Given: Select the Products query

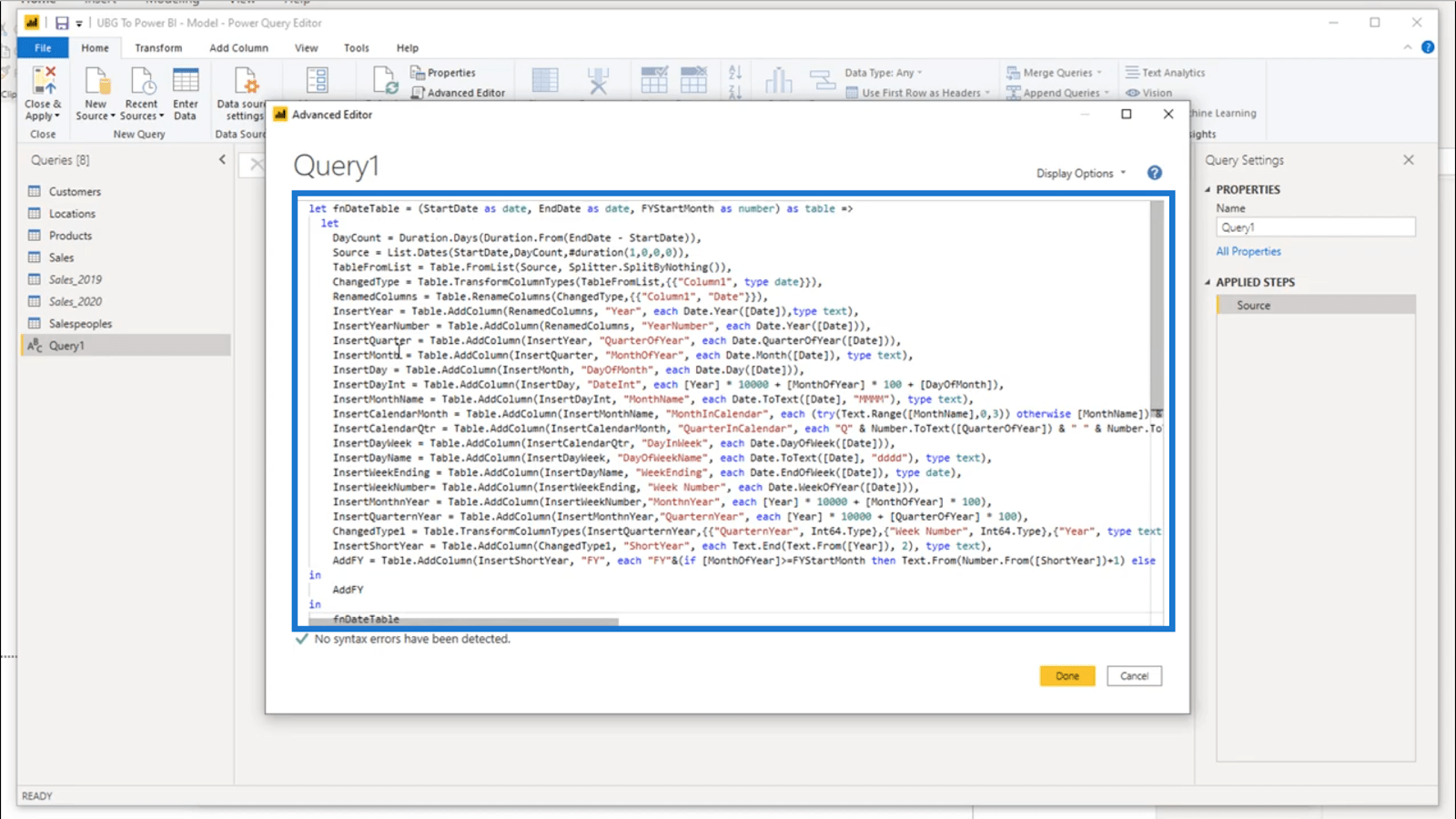Looking at the screenshot, I should [70, 236].
